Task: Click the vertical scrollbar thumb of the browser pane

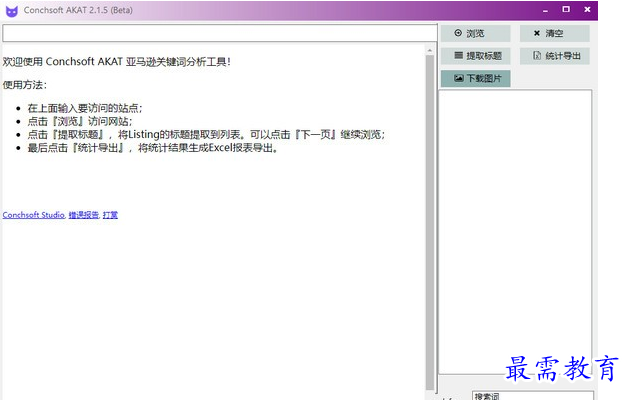Action: [x=429, y=222]
